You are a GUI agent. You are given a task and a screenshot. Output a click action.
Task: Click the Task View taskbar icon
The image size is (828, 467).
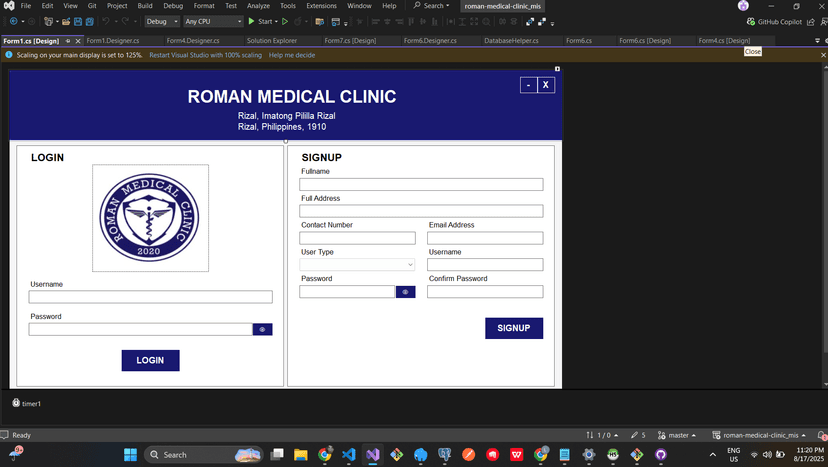[x=277, y=454]
